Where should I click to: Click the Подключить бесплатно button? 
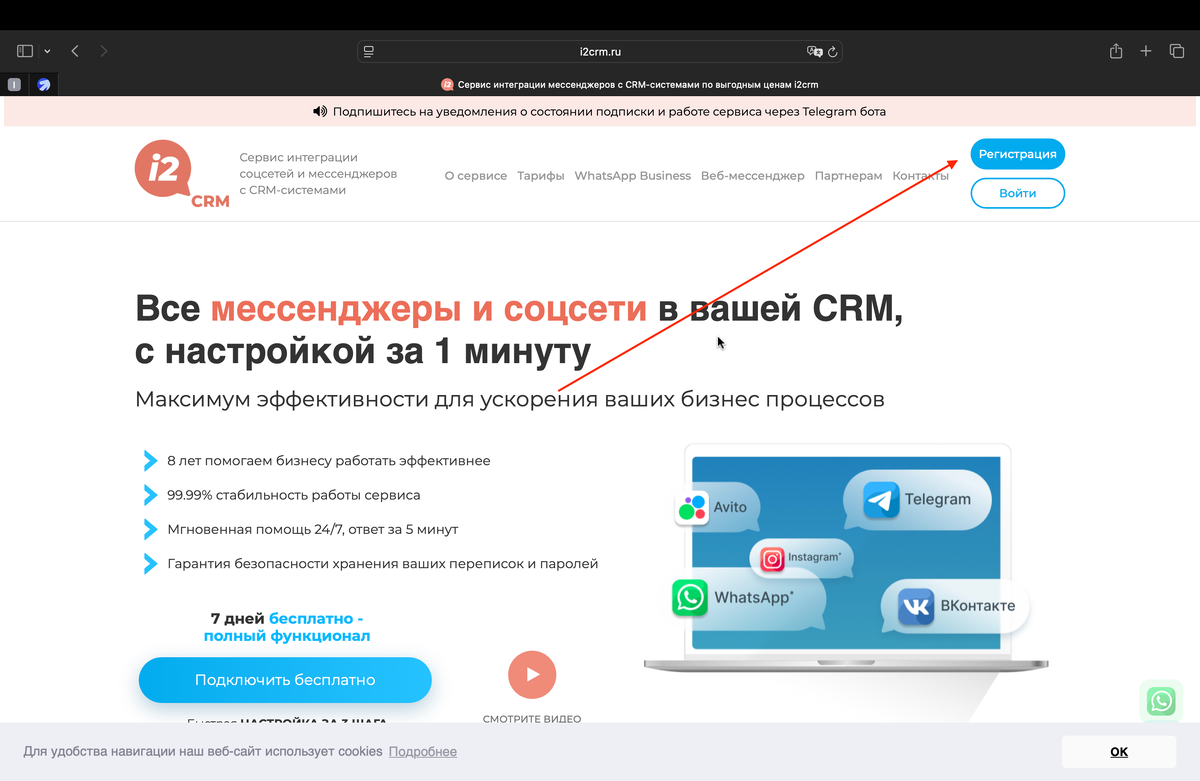coord(285,679)
